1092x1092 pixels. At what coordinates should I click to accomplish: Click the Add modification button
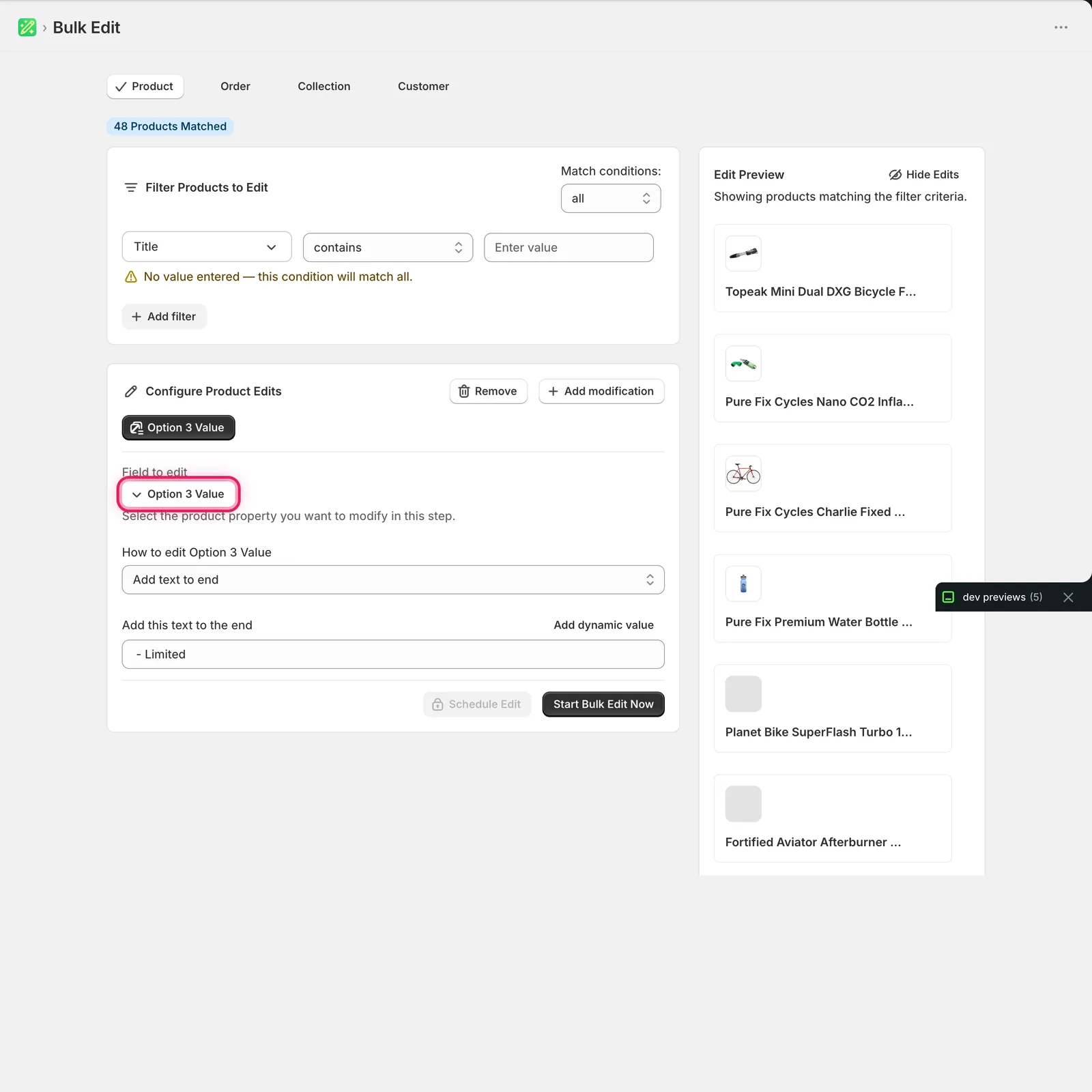[601, 392]
